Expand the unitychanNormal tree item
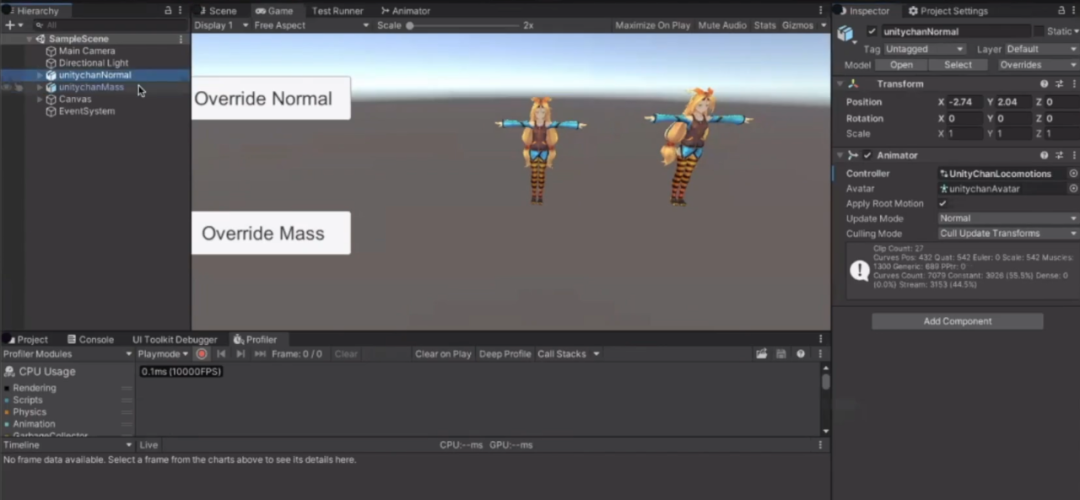1080x500 pixels. click(39, 75)
